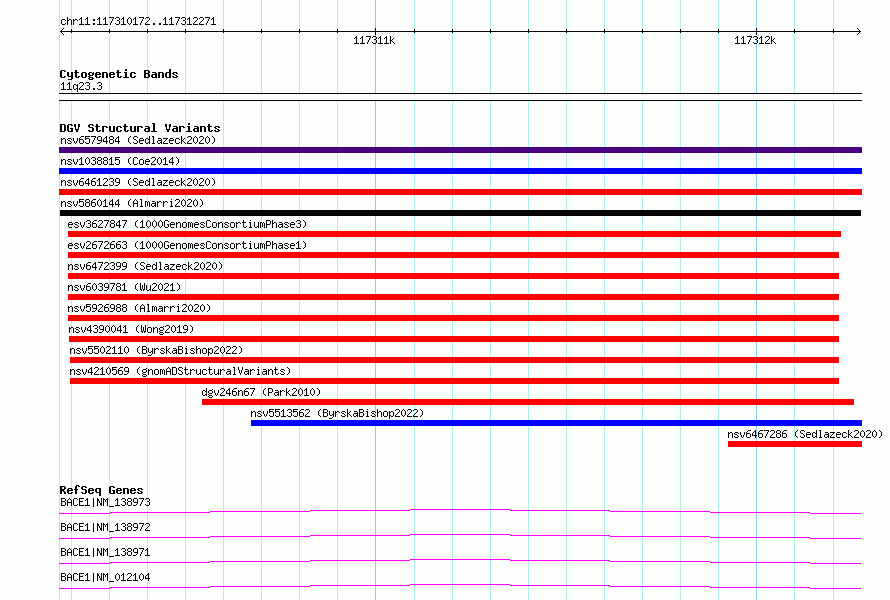Click the left arrow of the ruler
The height and width of the screenshot is (600, 890).
click(63, 31)
